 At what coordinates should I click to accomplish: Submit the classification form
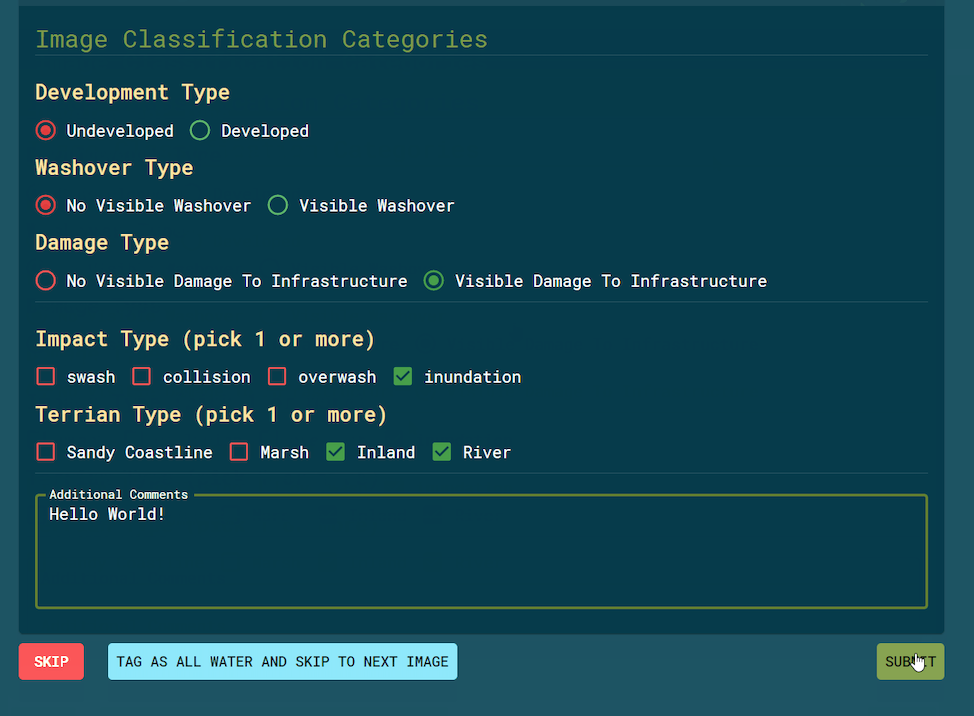pos(910,661)
